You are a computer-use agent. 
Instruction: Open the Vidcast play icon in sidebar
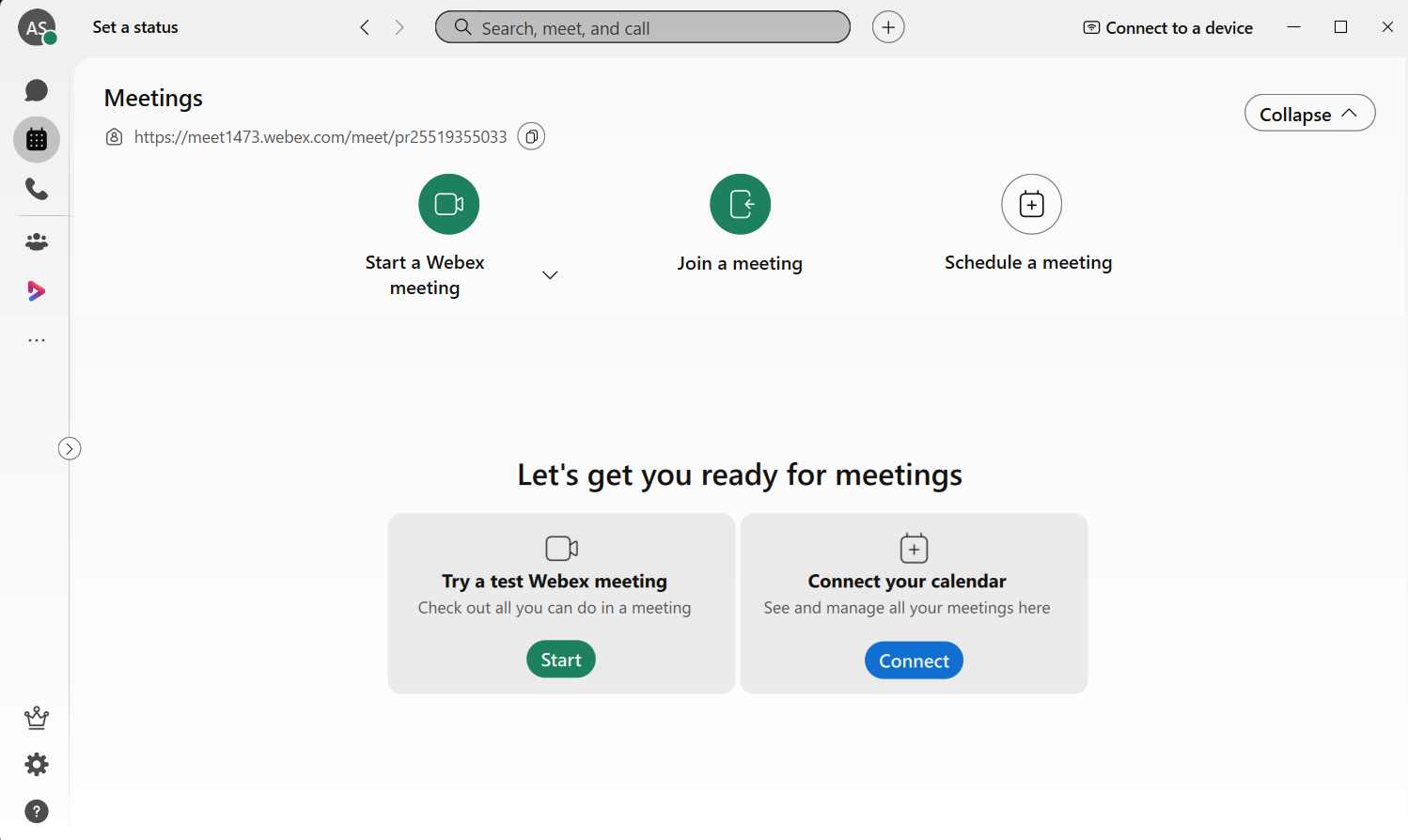(36, 291)
